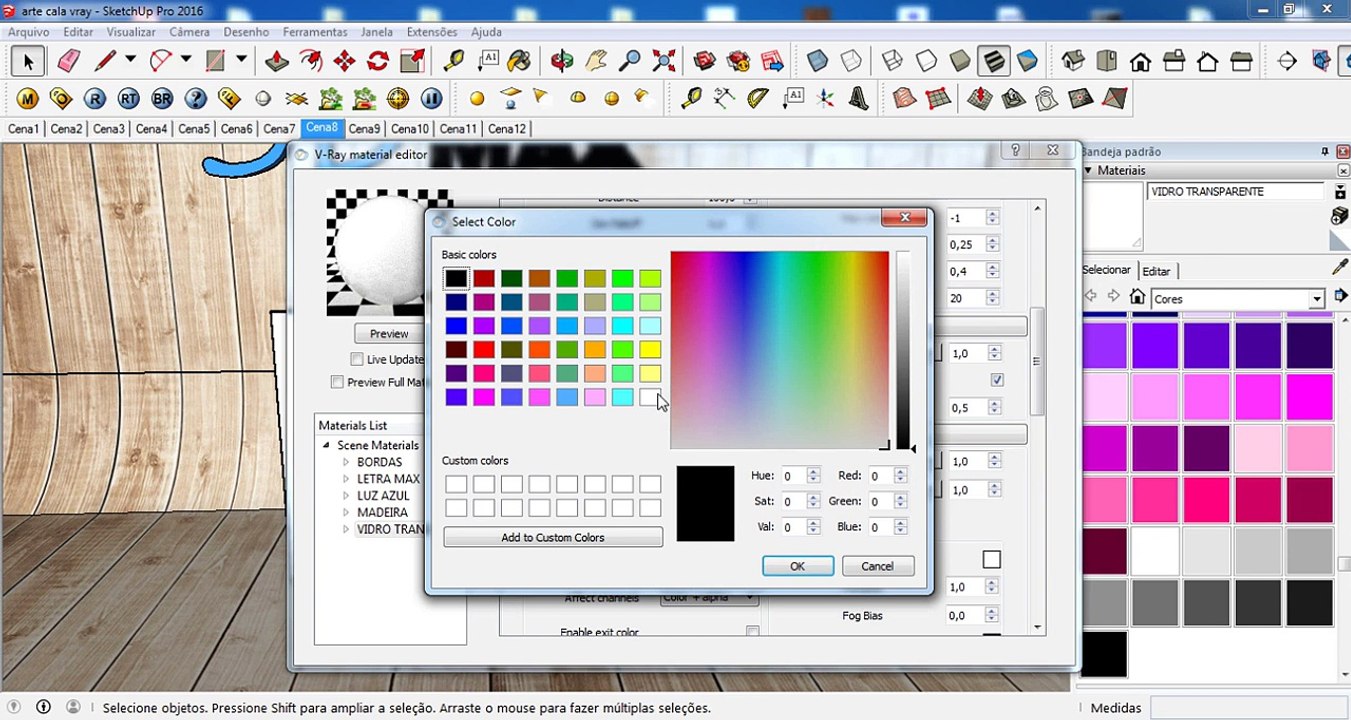Screen dimensions: 1351x720
Task: Toggle Enable exit color checkbox
Action: click(x=752, y=632)
